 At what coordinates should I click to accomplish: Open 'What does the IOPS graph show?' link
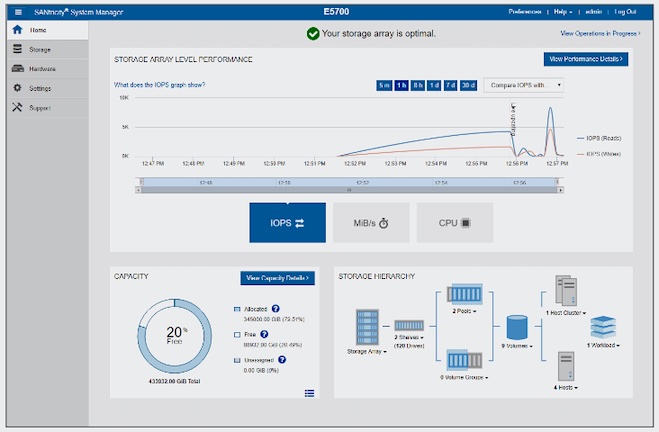(x=160, y=86)
